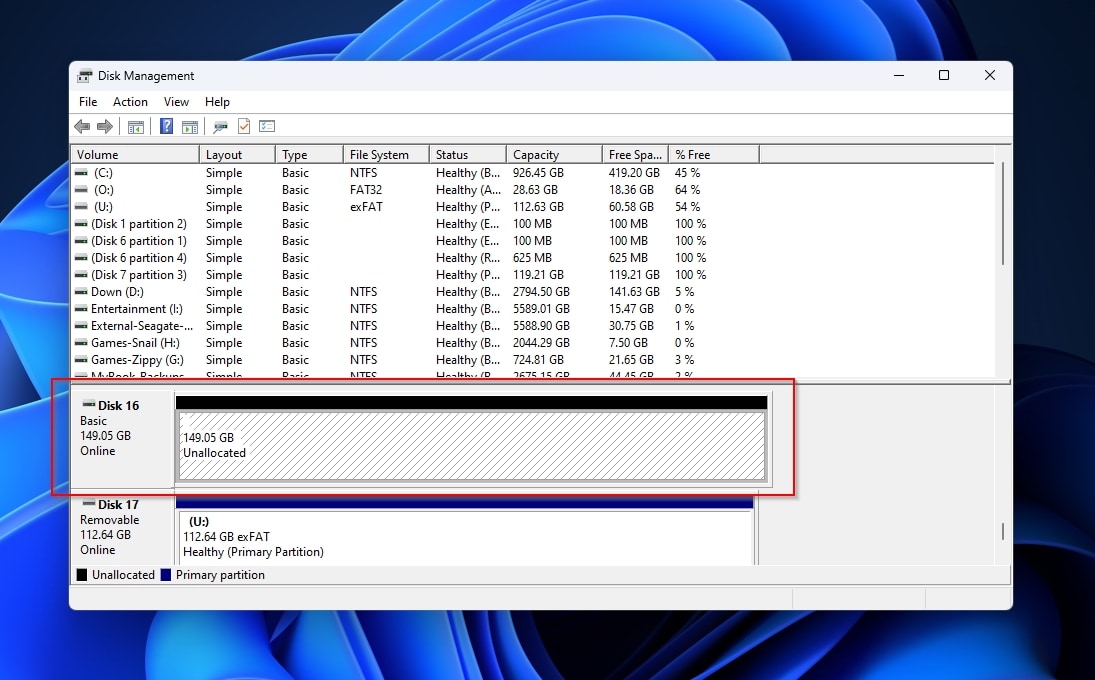Click the checklist view toolbar icon
This screenshot has width=1095, height=680.
point(267,126)
